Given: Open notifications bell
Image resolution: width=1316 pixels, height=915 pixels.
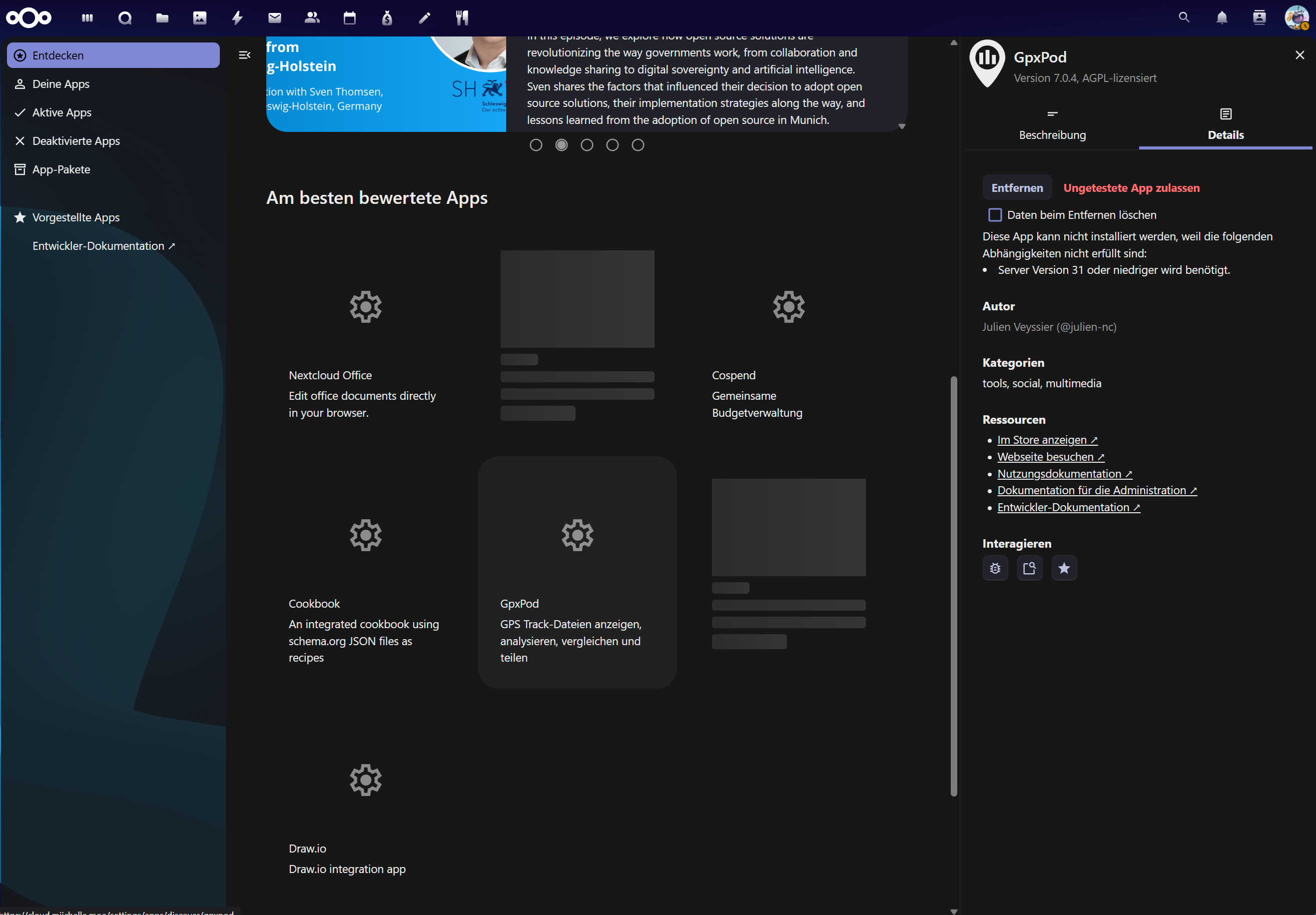Looking at the screenshot, I should click(x=1222, y=18).
